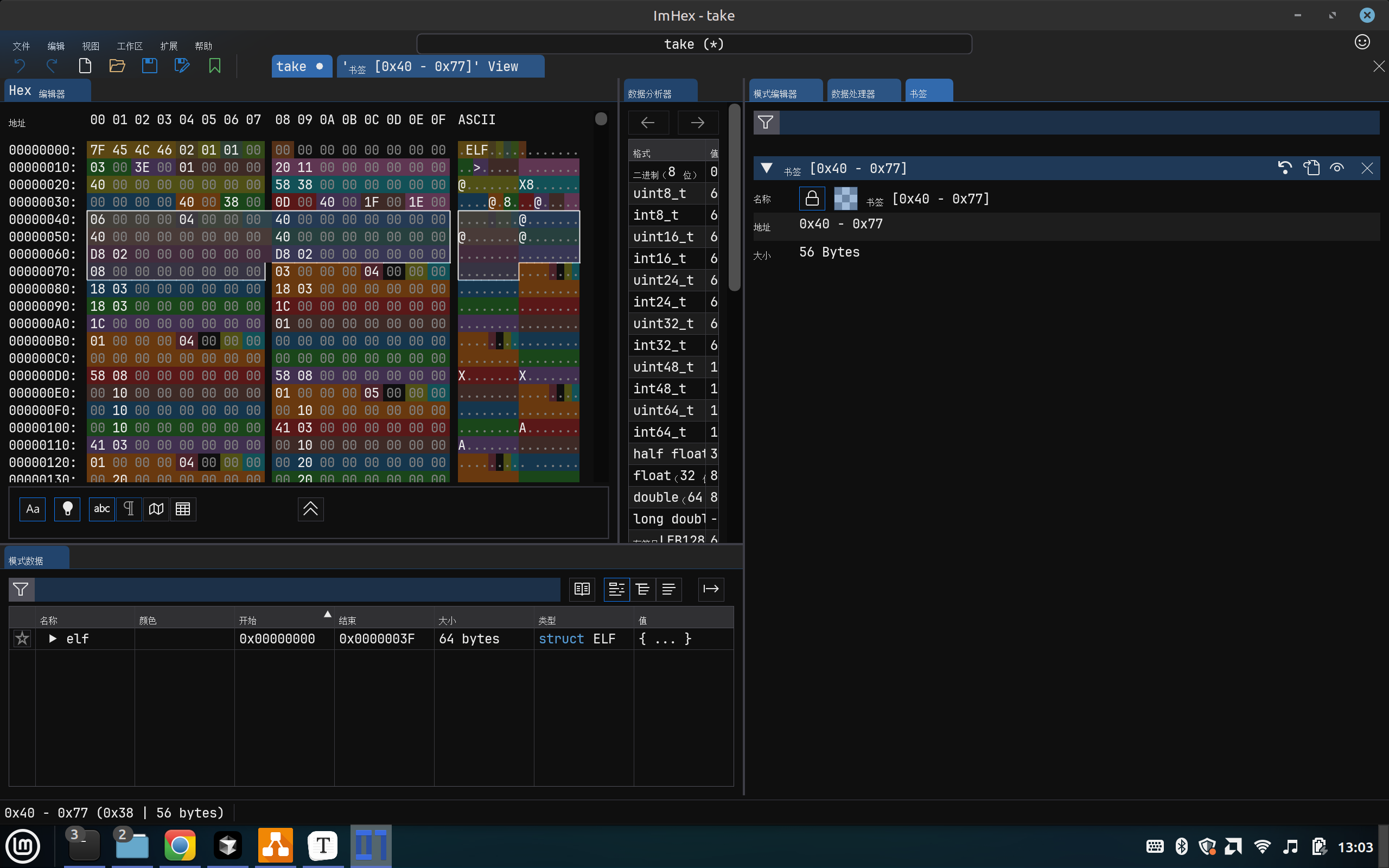Switch to the 数据处理器 tab
Image resolution: width=1389 pixels, height=868 pixels.
coord(853,93)
